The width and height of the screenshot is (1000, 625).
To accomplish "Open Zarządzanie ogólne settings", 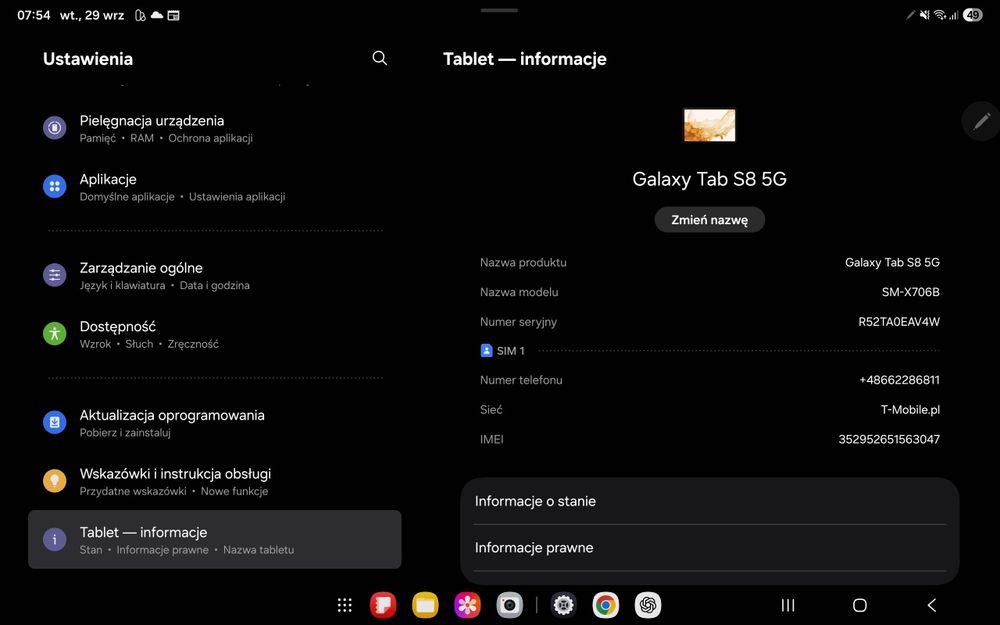I will (x=214, y=276).
